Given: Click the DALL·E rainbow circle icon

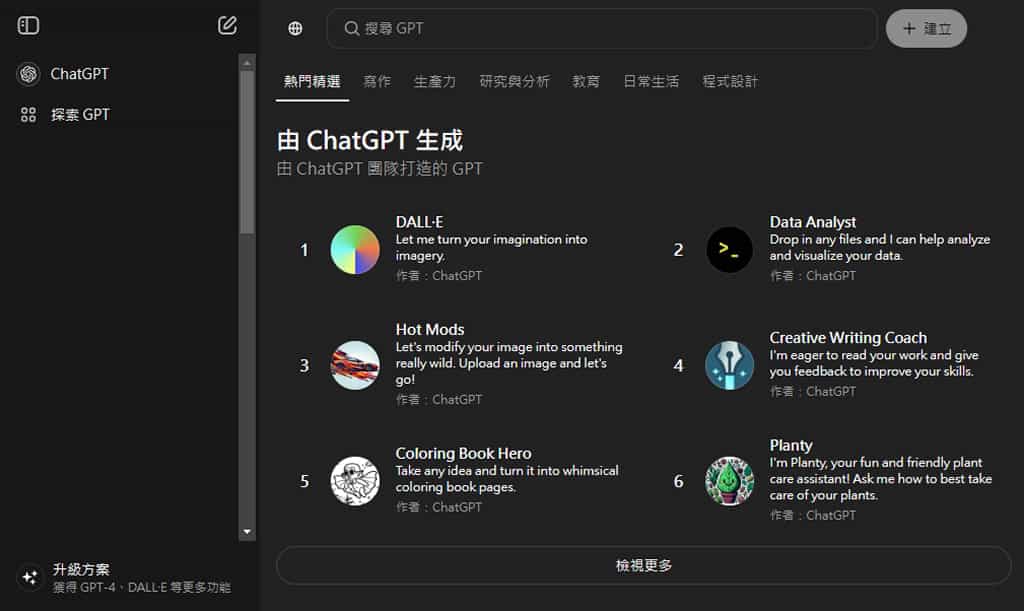Looking at the screenshot, I should [x=355, y=250].
